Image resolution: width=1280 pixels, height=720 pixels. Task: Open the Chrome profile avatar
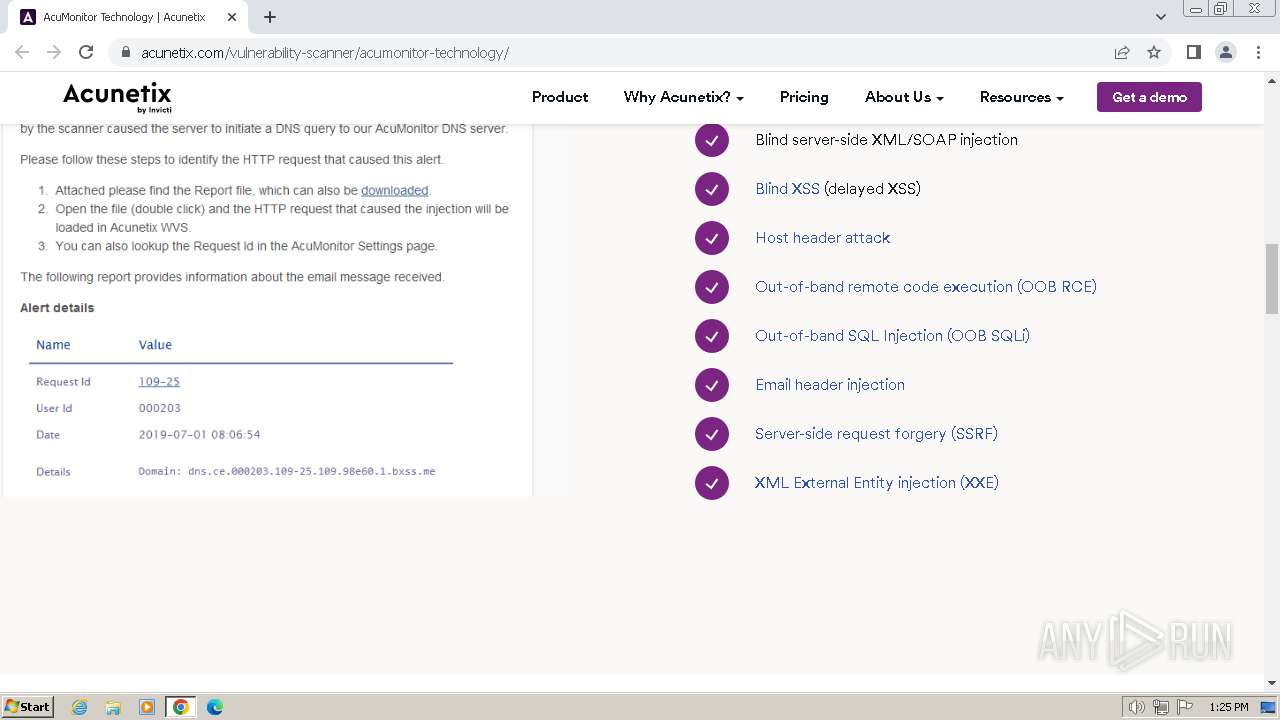(x=1225, y=52)
